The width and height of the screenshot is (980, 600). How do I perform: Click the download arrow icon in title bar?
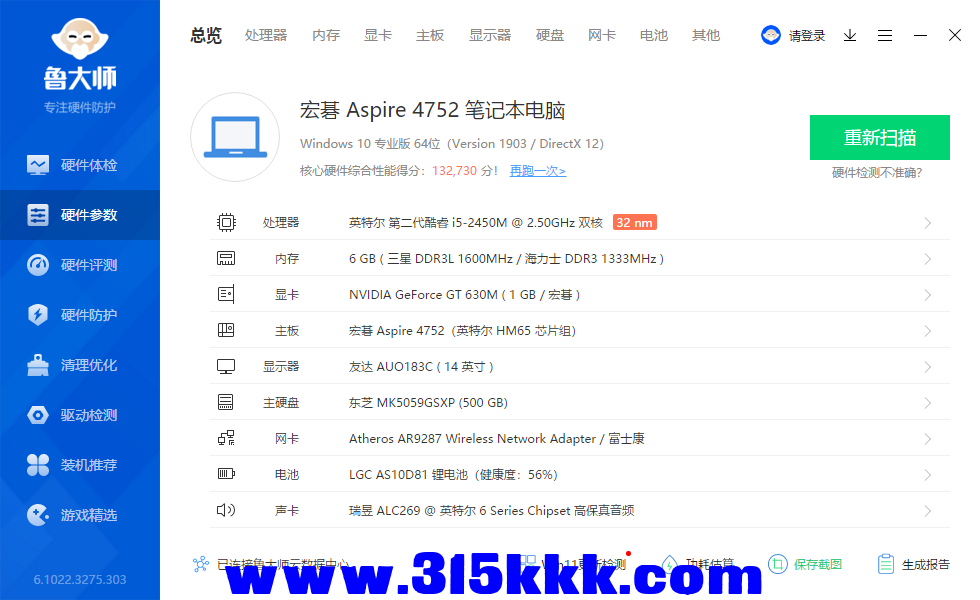(x=850, y=36)
